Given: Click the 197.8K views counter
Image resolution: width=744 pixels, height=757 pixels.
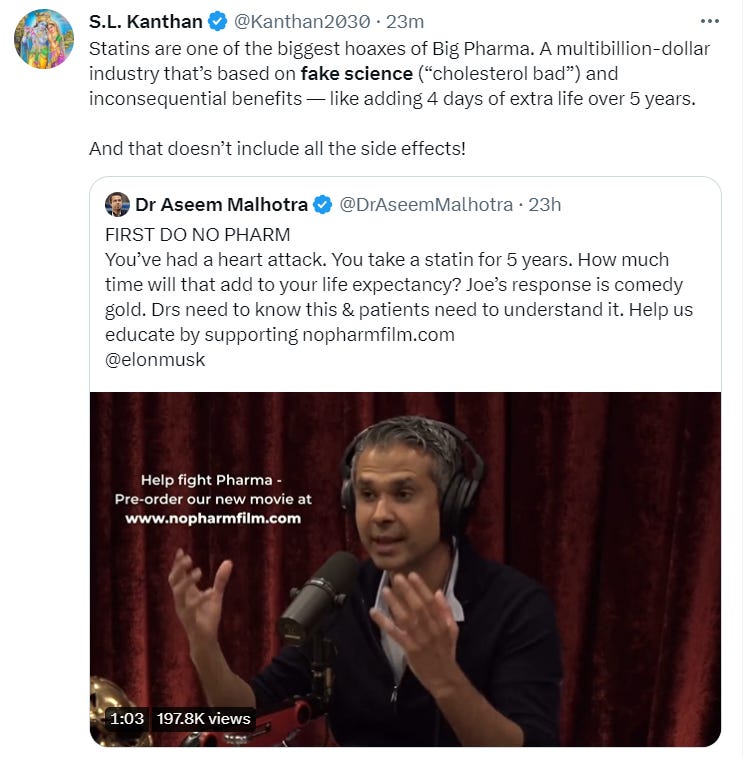Looking at the screenshot, I should click(203, 718).
